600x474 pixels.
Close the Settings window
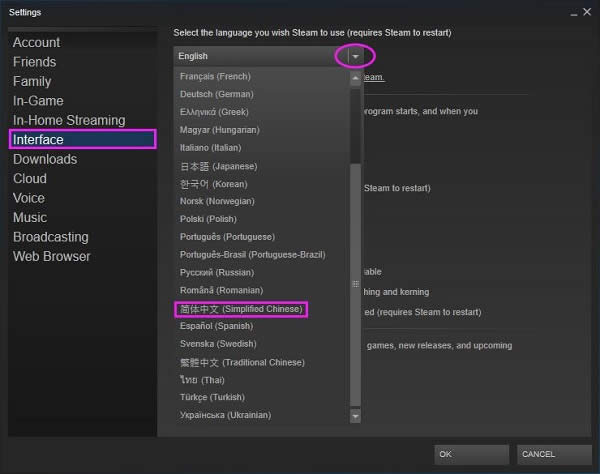pyautogui.click(x=586, y=12)
